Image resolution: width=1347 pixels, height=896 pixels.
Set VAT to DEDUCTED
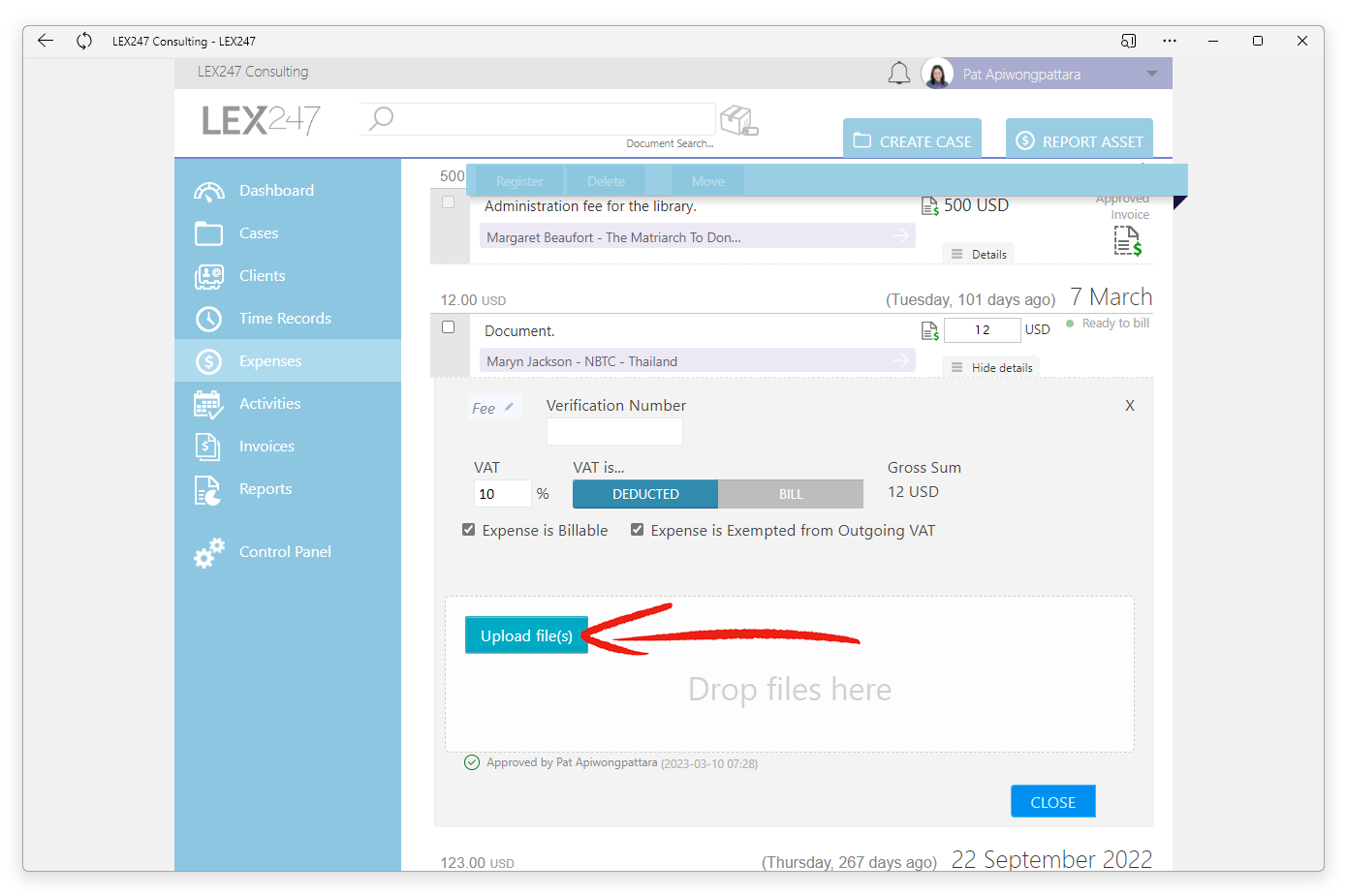pos(645,494)
